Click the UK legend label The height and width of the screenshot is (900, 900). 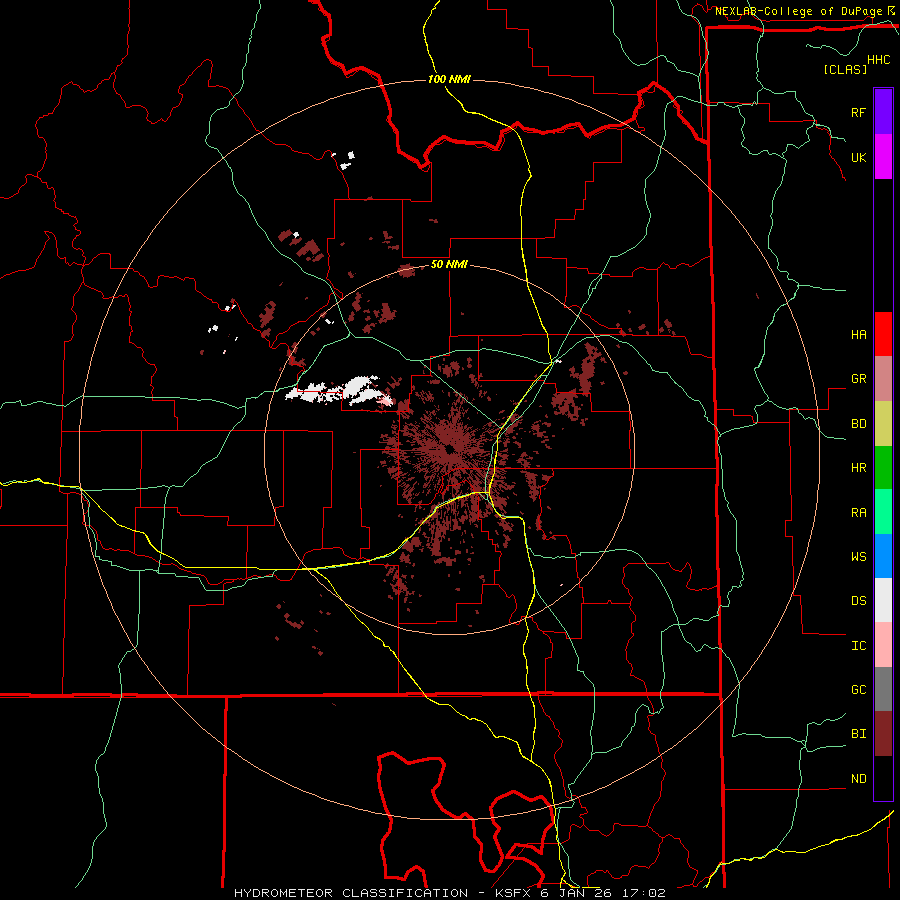point(858,157)
